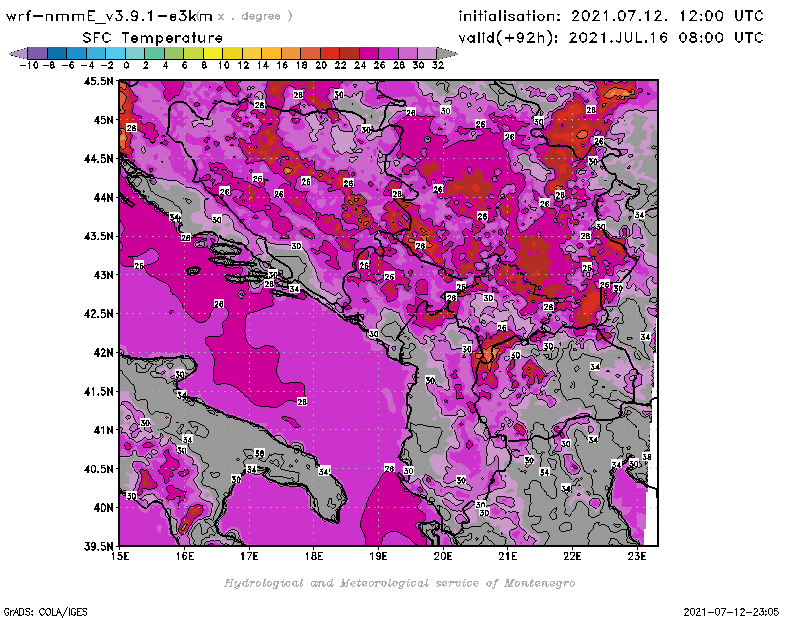Pick the legend swatch between 30 and 32
The image size is (800, 618).
click(427, 54)
